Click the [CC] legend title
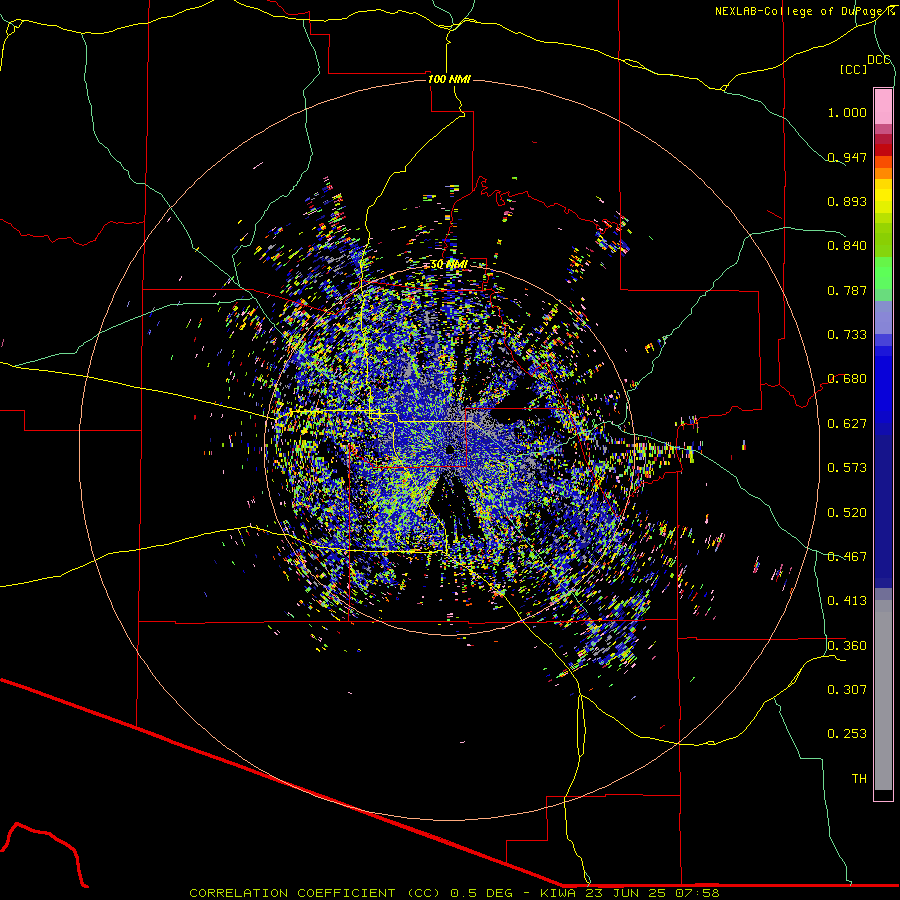 tap(853, 69)
